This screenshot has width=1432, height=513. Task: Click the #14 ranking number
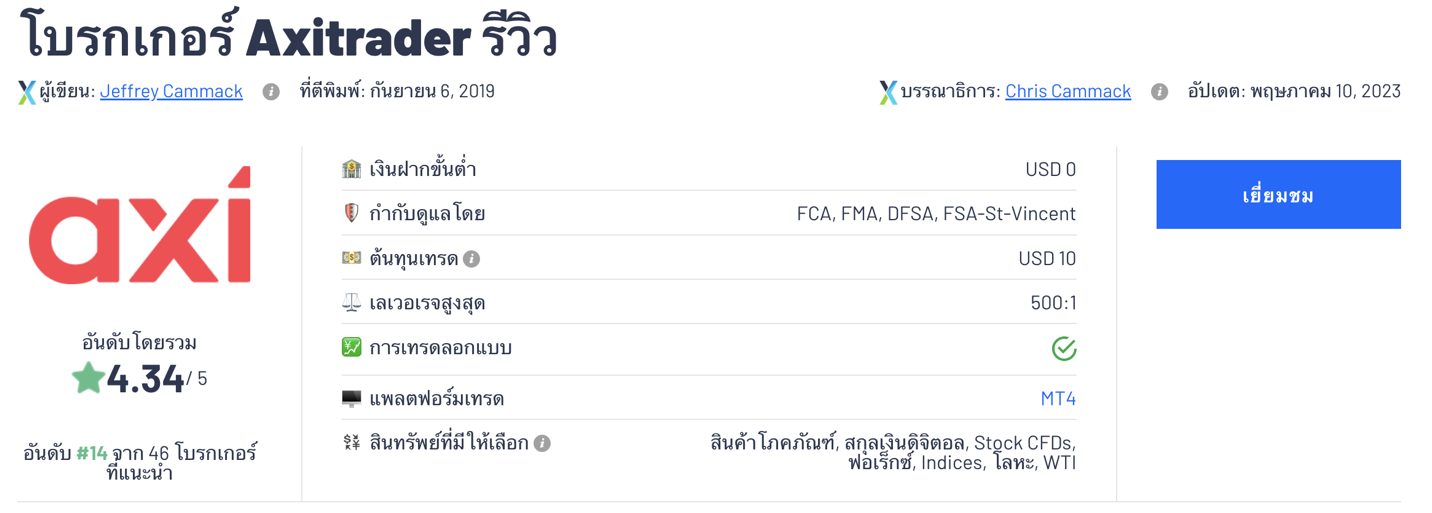tap(92, 453)
